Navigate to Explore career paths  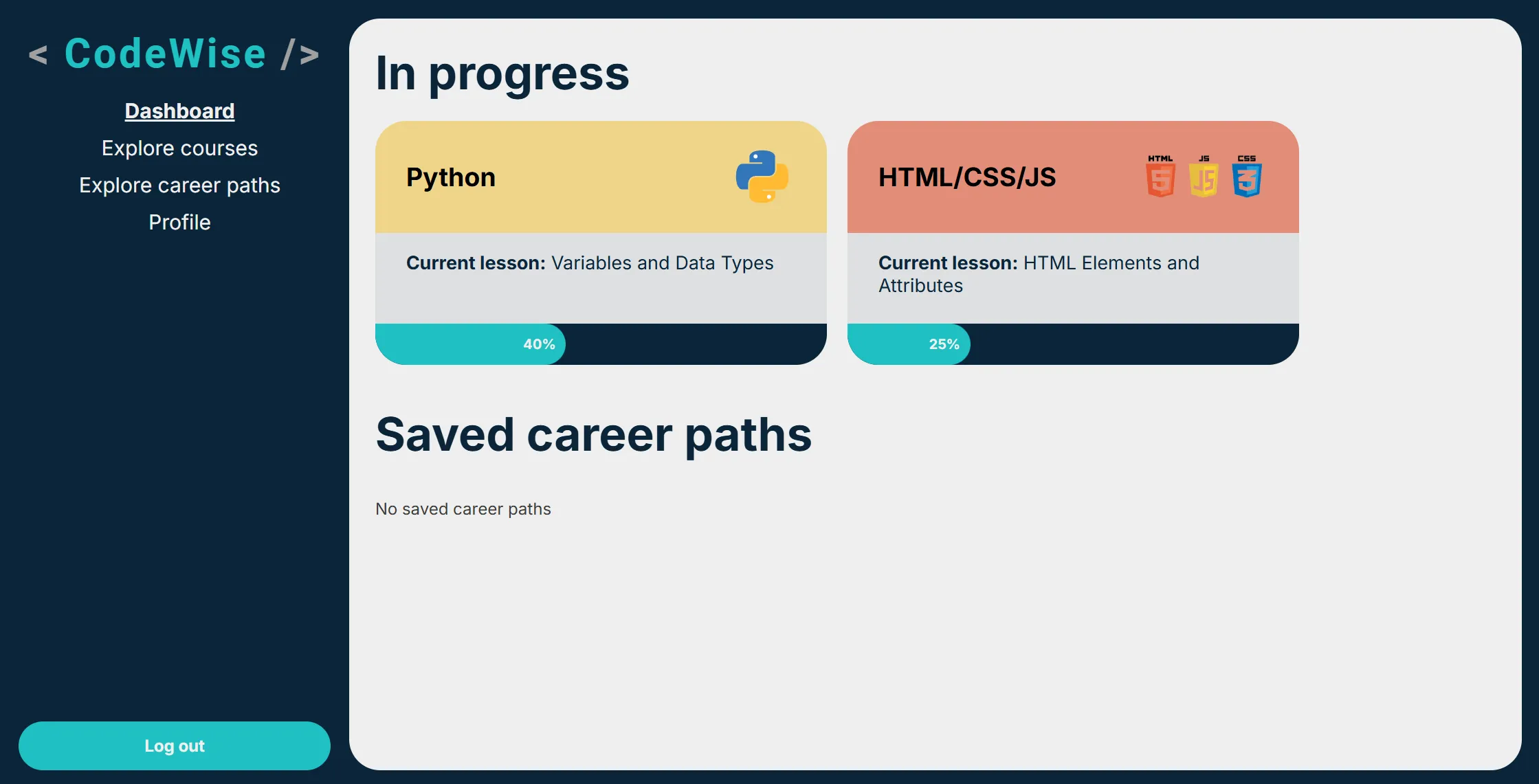[x=179, y=185]
